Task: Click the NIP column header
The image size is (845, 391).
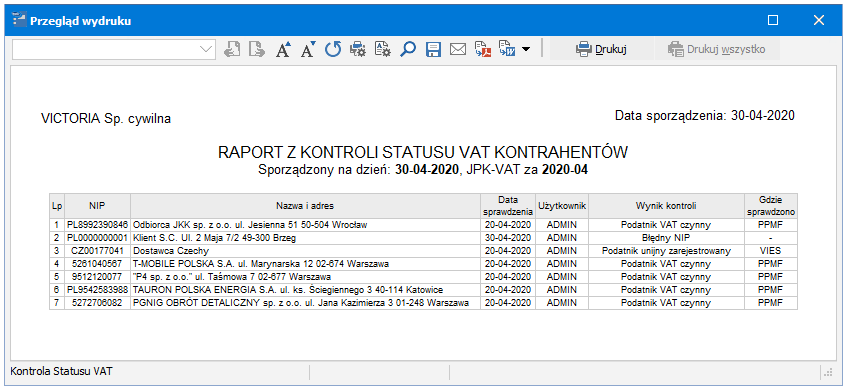Action: (x=98, y=206)
